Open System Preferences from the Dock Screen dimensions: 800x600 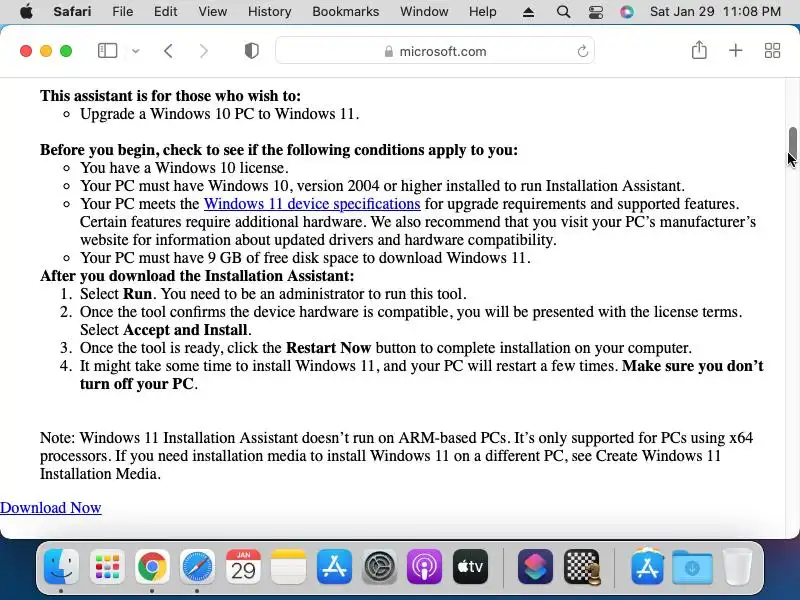[379, 566]
